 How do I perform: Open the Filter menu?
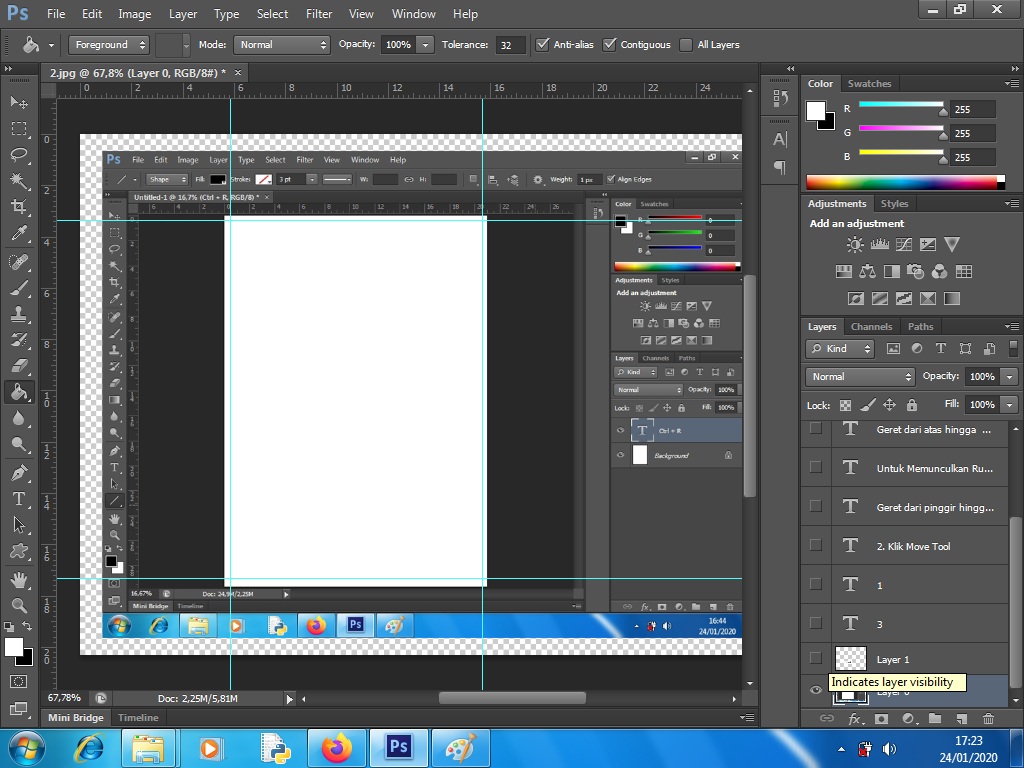tap(318, 13)
